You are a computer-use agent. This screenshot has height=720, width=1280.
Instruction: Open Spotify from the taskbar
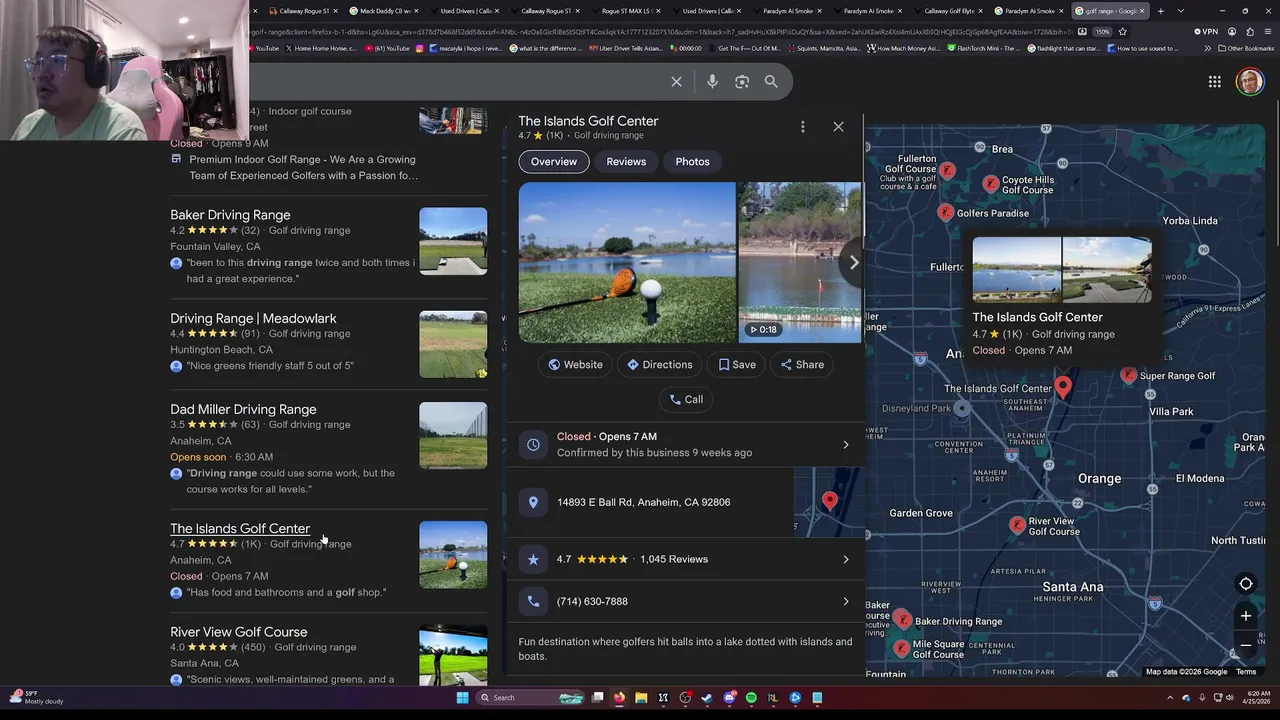coord(751,698)
